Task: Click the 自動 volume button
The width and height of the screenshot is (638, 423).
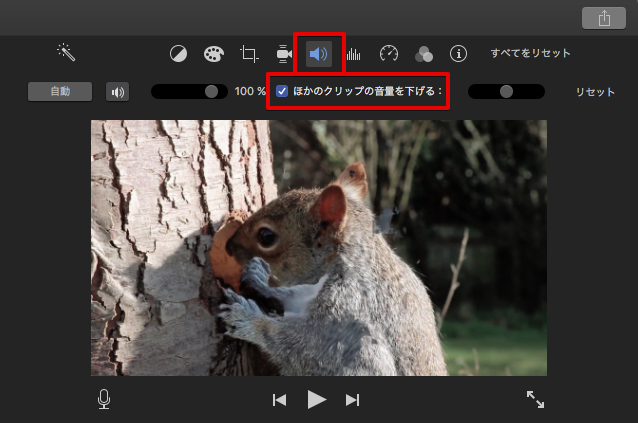Action: point(60,92)
